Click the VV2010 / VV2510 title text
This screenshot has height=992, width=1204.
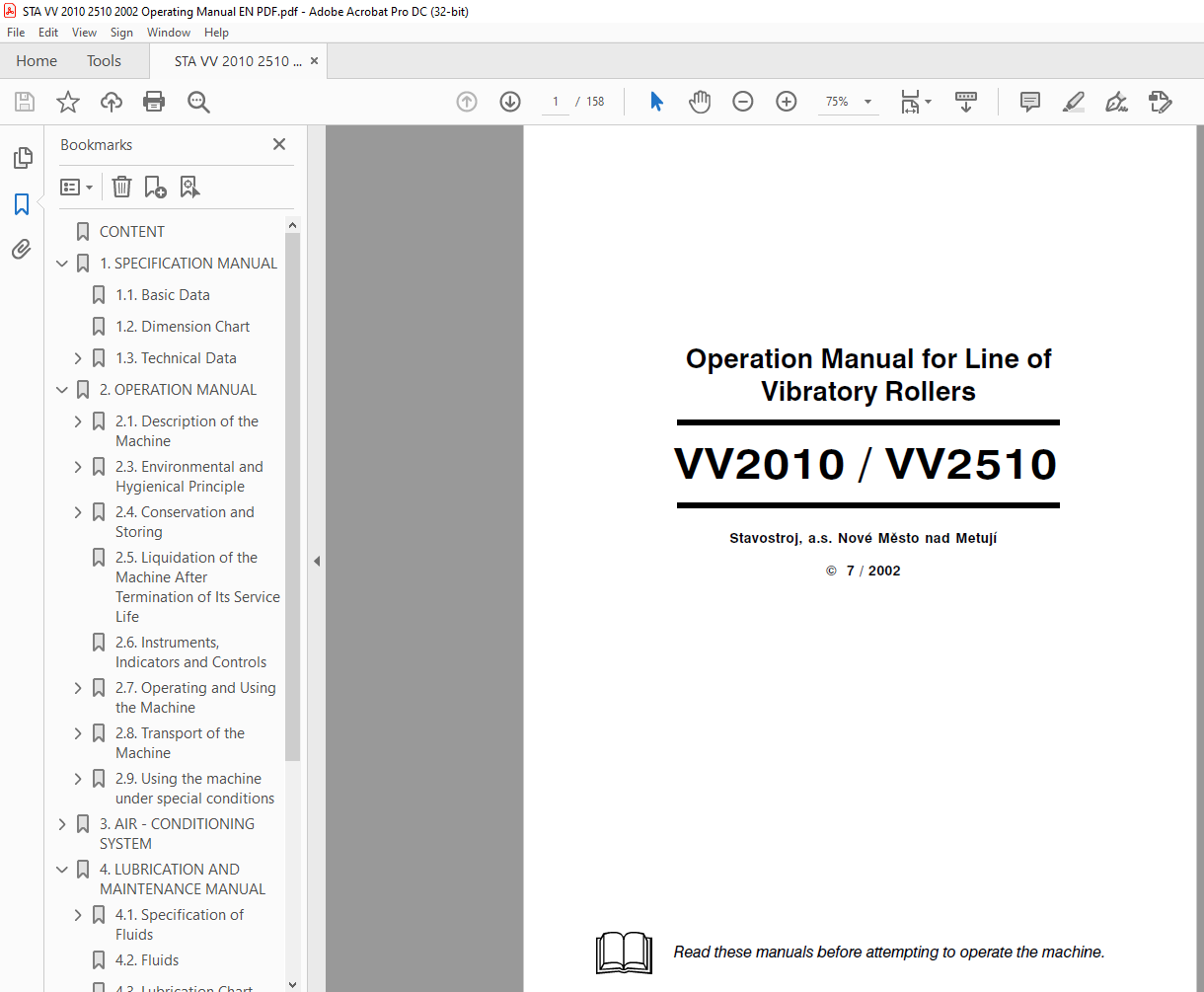pyautogui.click(x=865, y=464)
